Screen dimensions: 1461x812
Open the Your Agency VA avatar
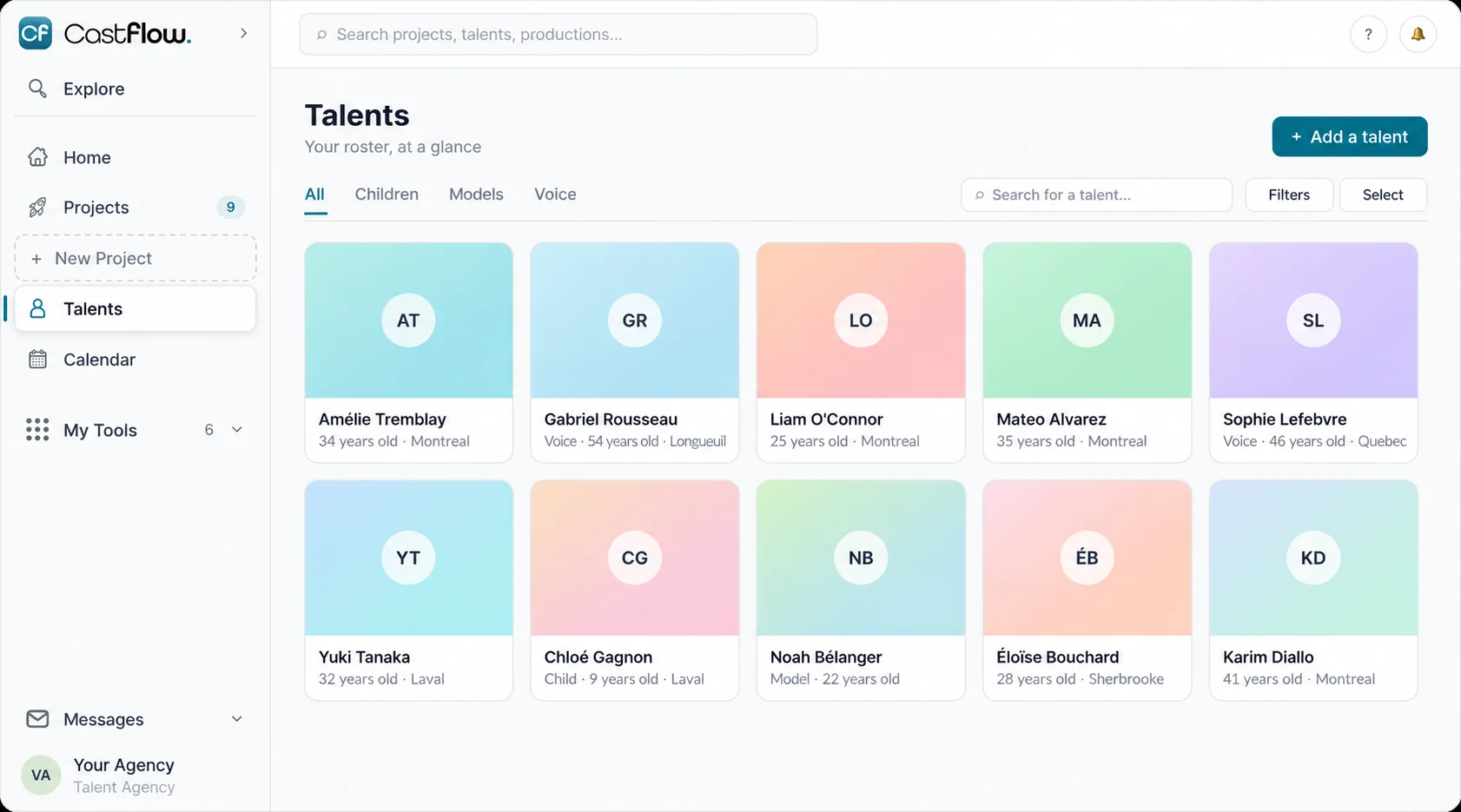click(41, 776)
